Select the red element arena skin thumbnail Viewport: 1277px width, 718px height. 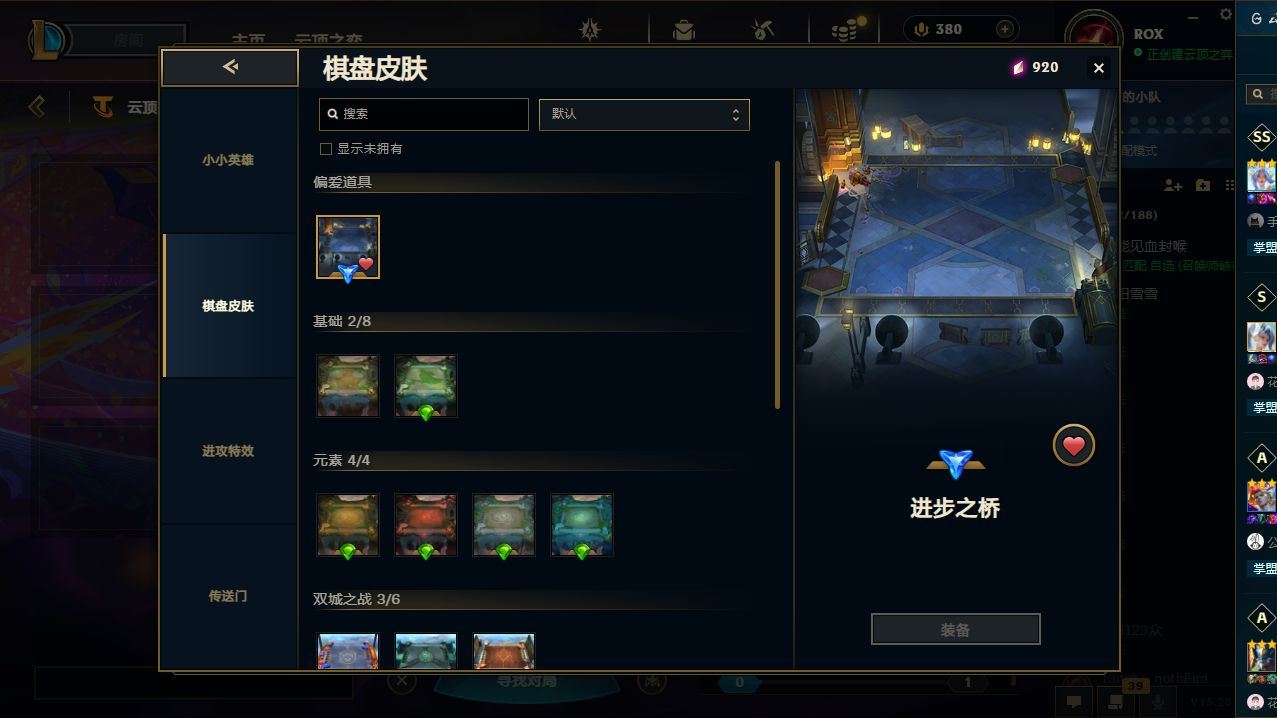426,525
